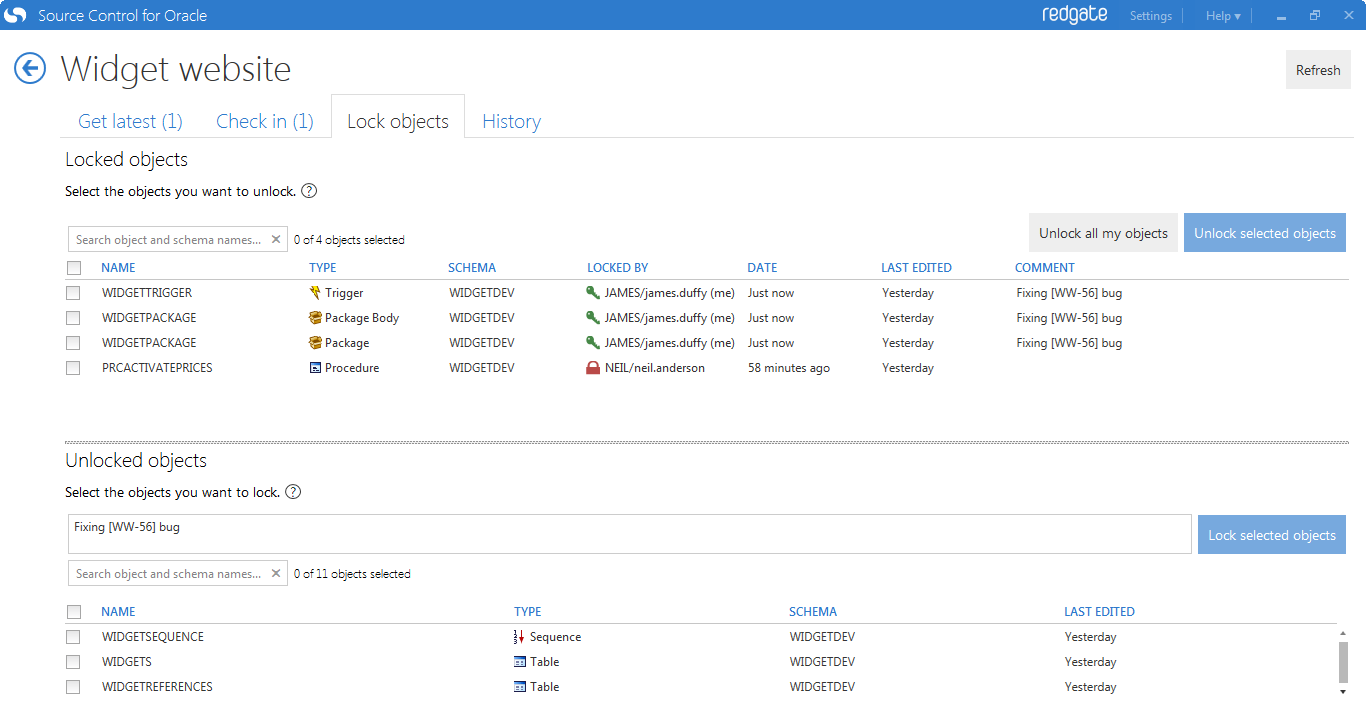Tick the checkbox for WIDGETTRIGGER
1366x728 pixels.
click(x=73, y=293)
